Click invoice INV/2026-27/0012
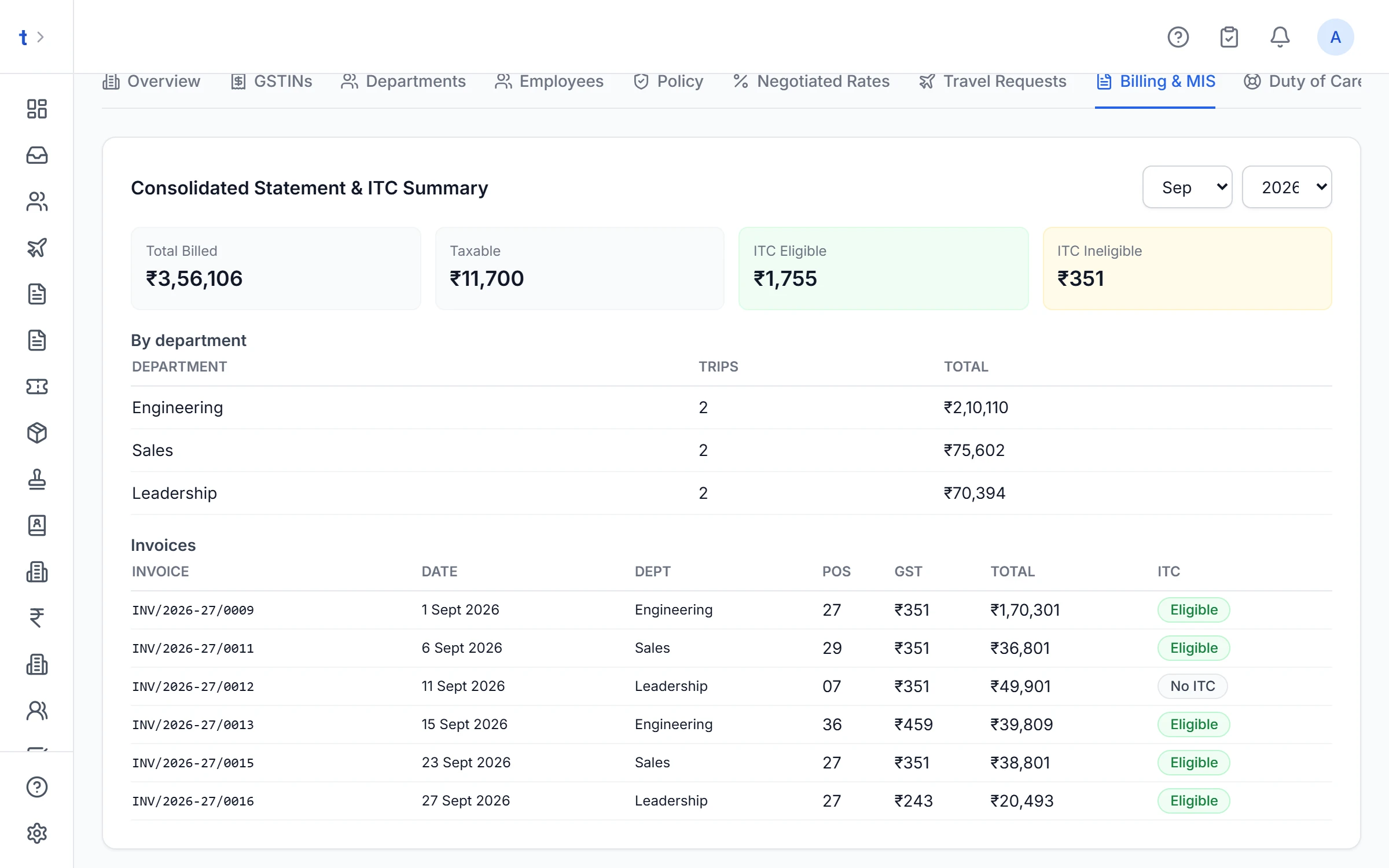The image size is (1389, 868). tap(193, 686)
